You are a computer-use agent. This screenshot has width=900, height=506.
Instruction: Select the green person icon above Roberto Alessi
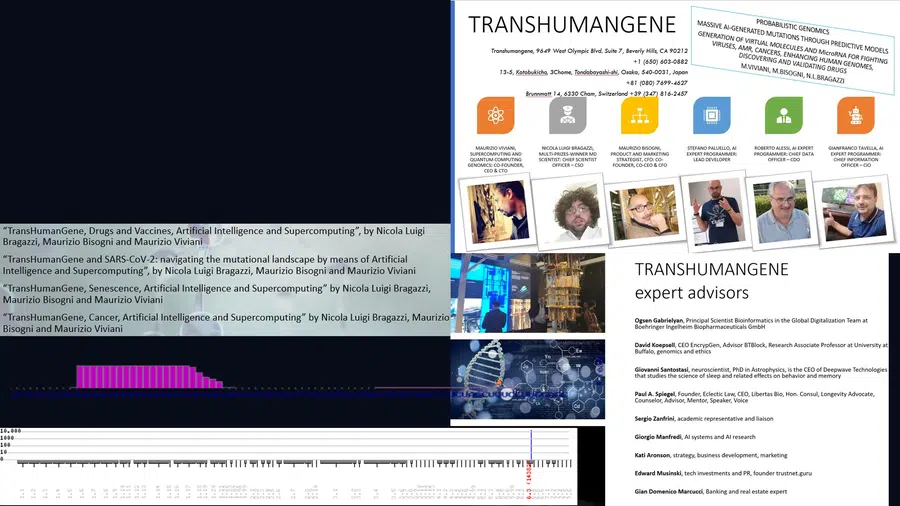pos(783,115)
